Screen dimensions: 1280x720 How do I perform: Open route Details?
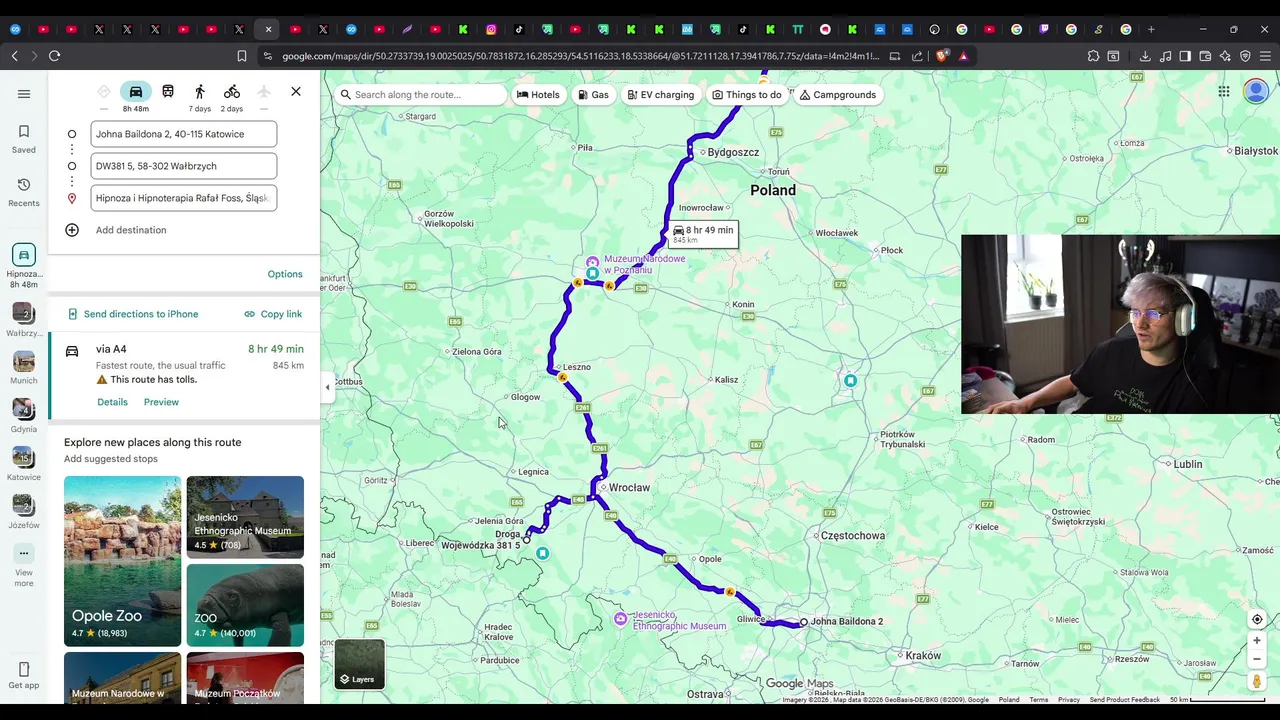coord(112,402)
